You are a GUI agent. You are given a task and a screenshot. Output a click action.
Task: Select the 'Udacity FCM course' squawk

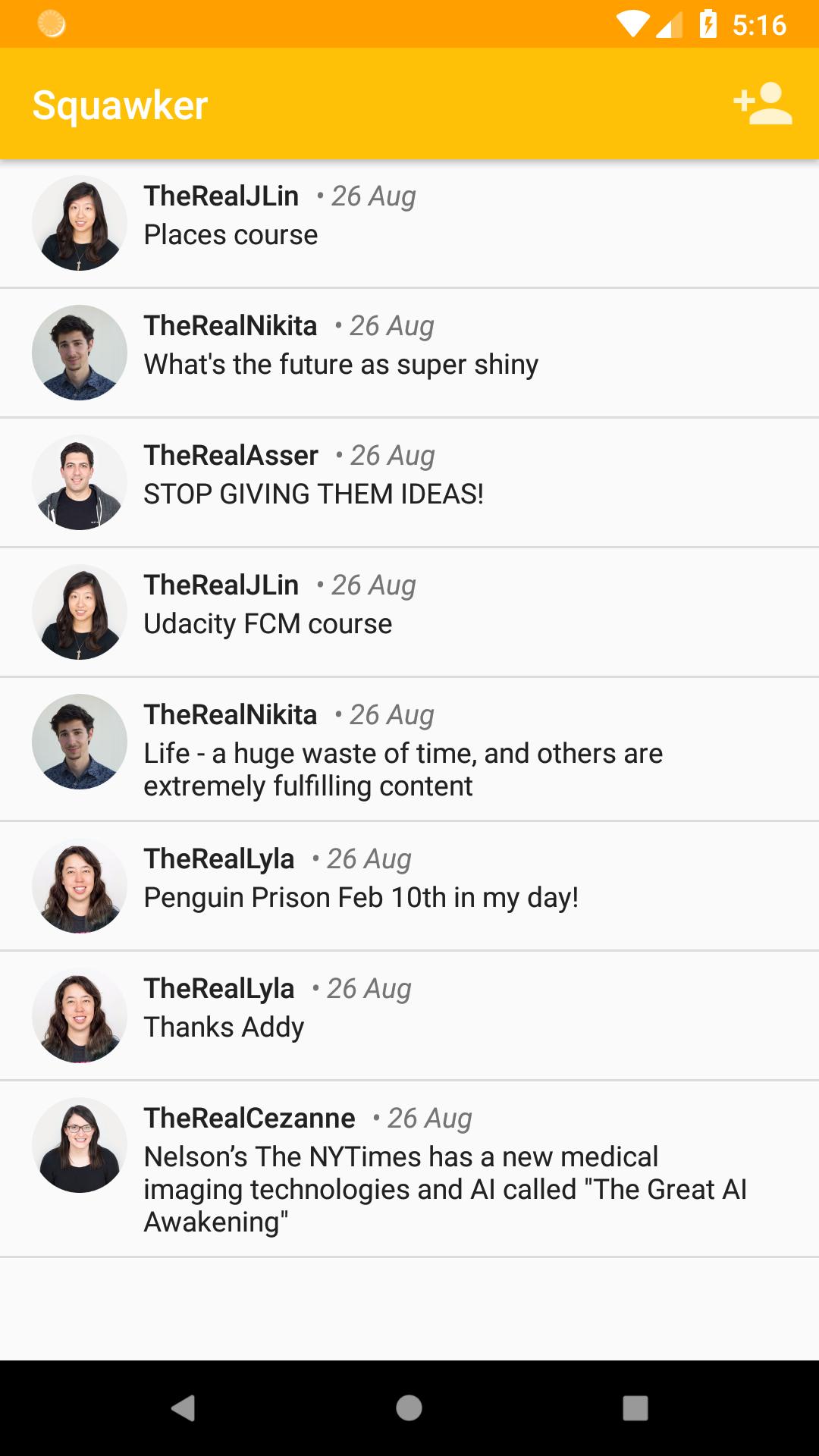[x=267, y=623]
